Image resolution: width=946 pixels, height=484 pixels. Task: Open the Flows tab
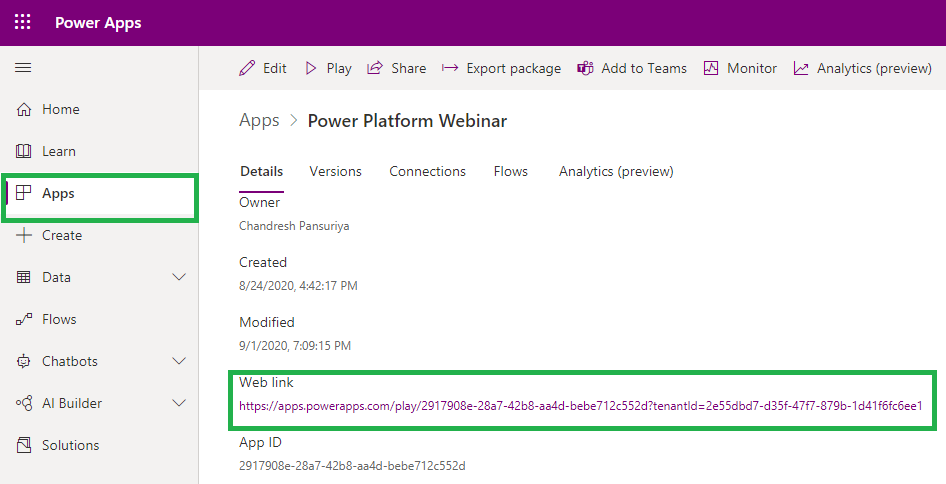point(510,171)
